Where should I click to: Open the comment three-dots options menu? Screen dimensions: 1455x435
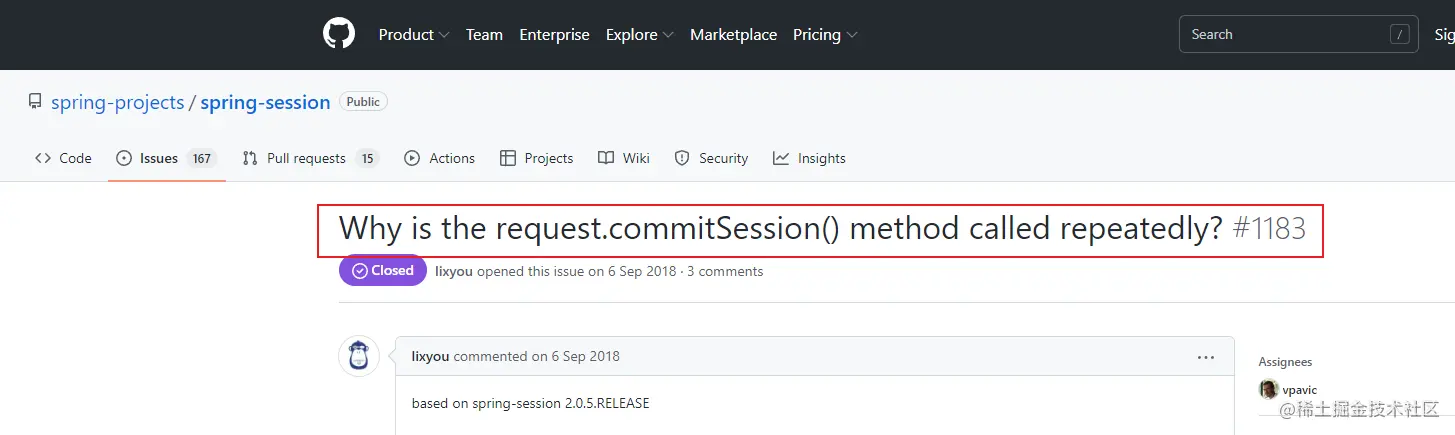[1206, 357]
